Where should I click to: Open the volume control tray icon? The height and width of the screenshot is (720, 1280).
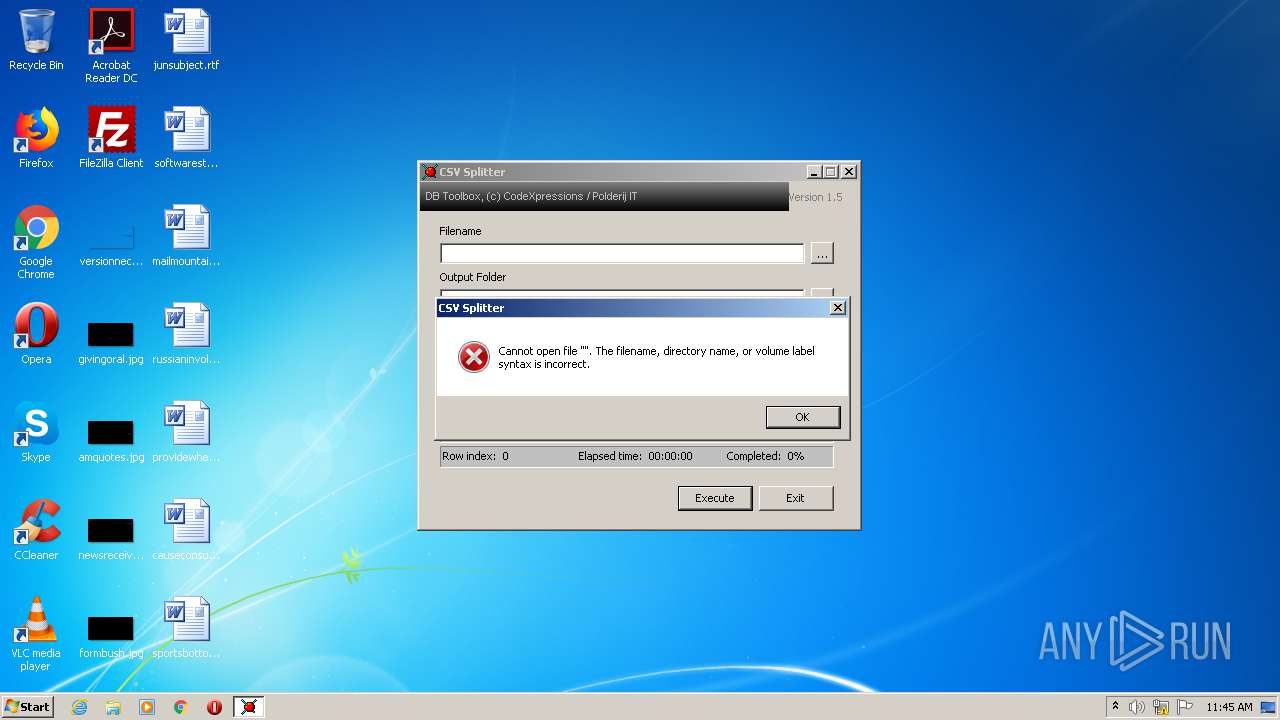pyautogui.click(x=1137, y=707)
